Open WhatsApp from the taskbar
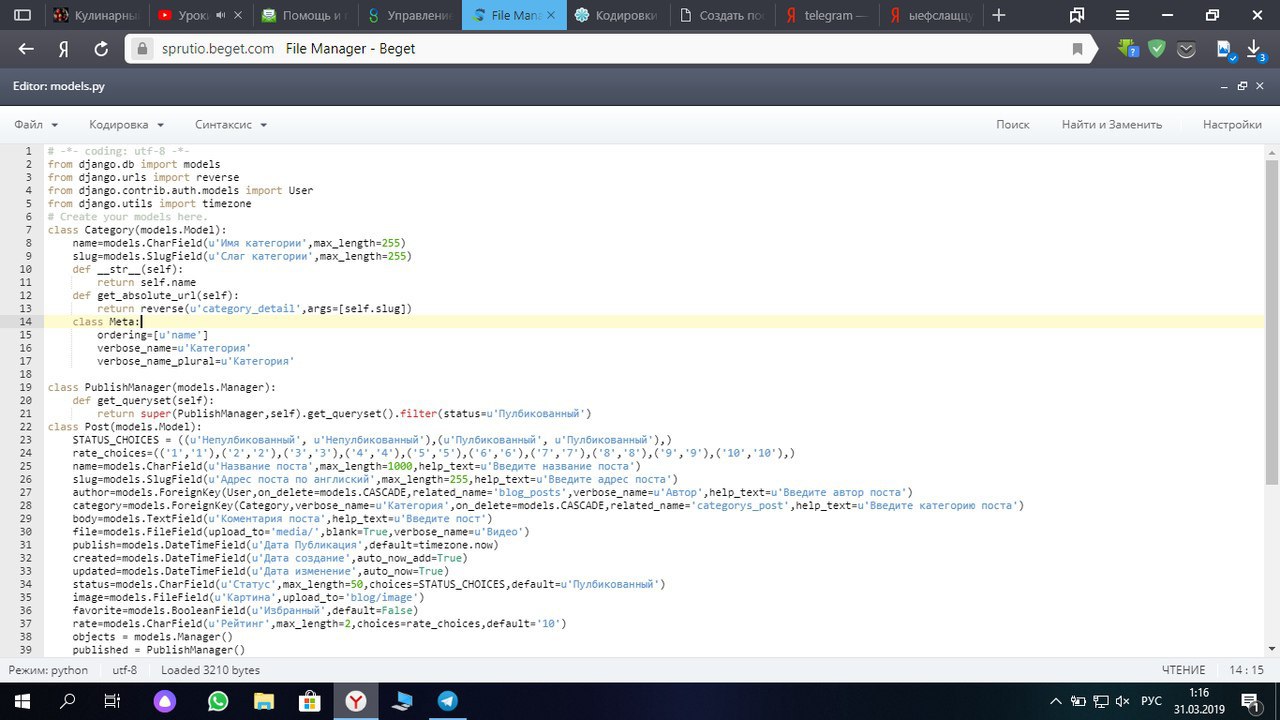Viewport: 1280px width, 720px height. pos(218,701)
